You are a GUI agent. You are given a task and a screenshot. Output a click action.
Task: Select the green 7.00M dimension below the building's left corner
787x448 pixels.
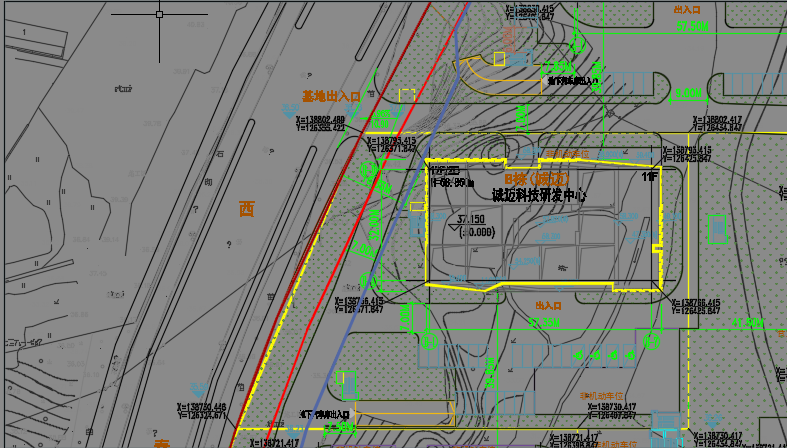coord(406,317)
